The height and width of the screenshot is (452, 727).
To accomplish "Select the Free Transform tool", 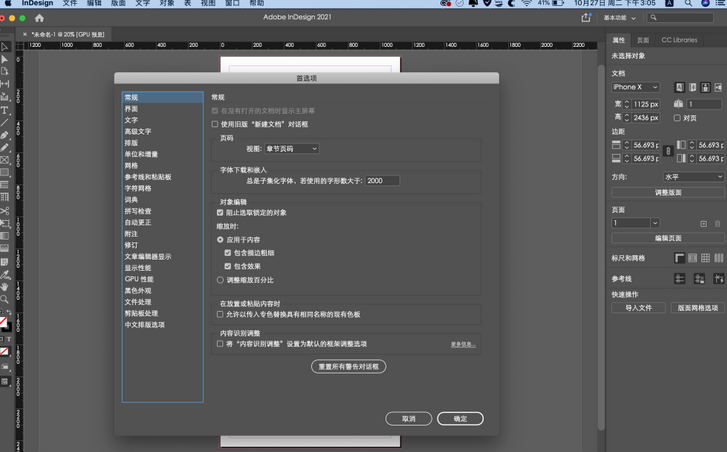I will point(5,223).
